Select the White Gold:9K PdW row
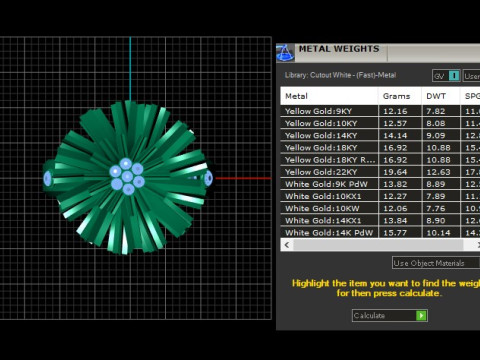This screenshot has width=480, height=360. point(380,184)
